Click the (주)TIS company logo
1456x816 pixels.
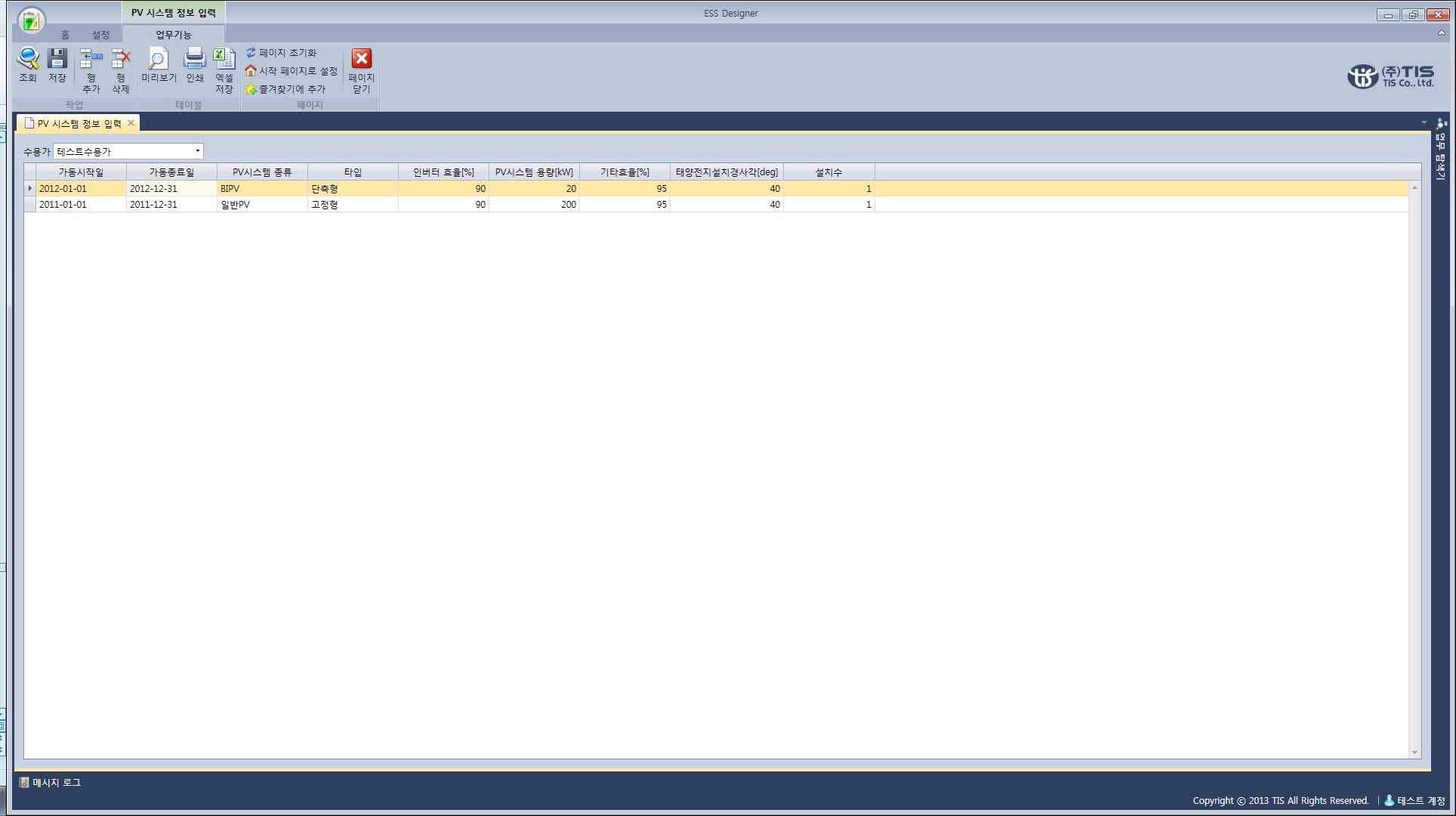(1390, 76)
